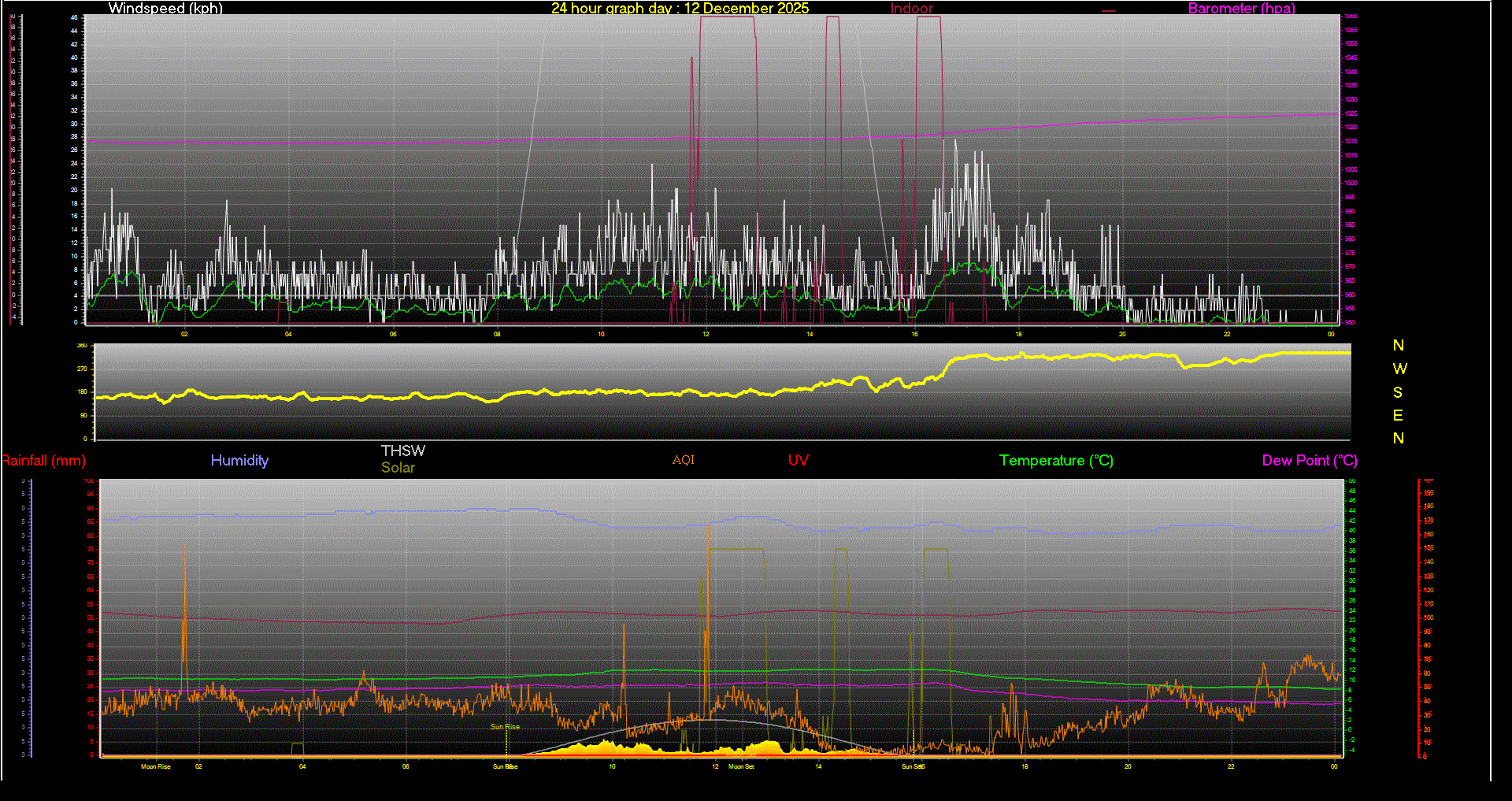Click the Indoor legend entry
This screenshot has height=801, width=1512.
[x=910, y=9]
